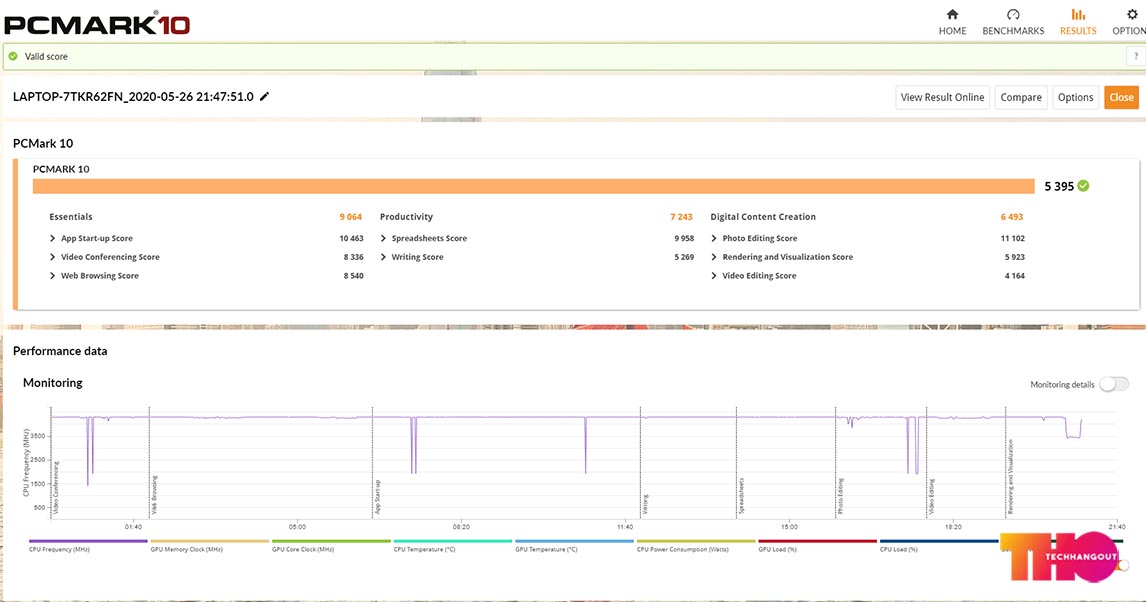Click the help question mark in Valid score bar
This screenshot has width=1146, height=602.
1136,56
